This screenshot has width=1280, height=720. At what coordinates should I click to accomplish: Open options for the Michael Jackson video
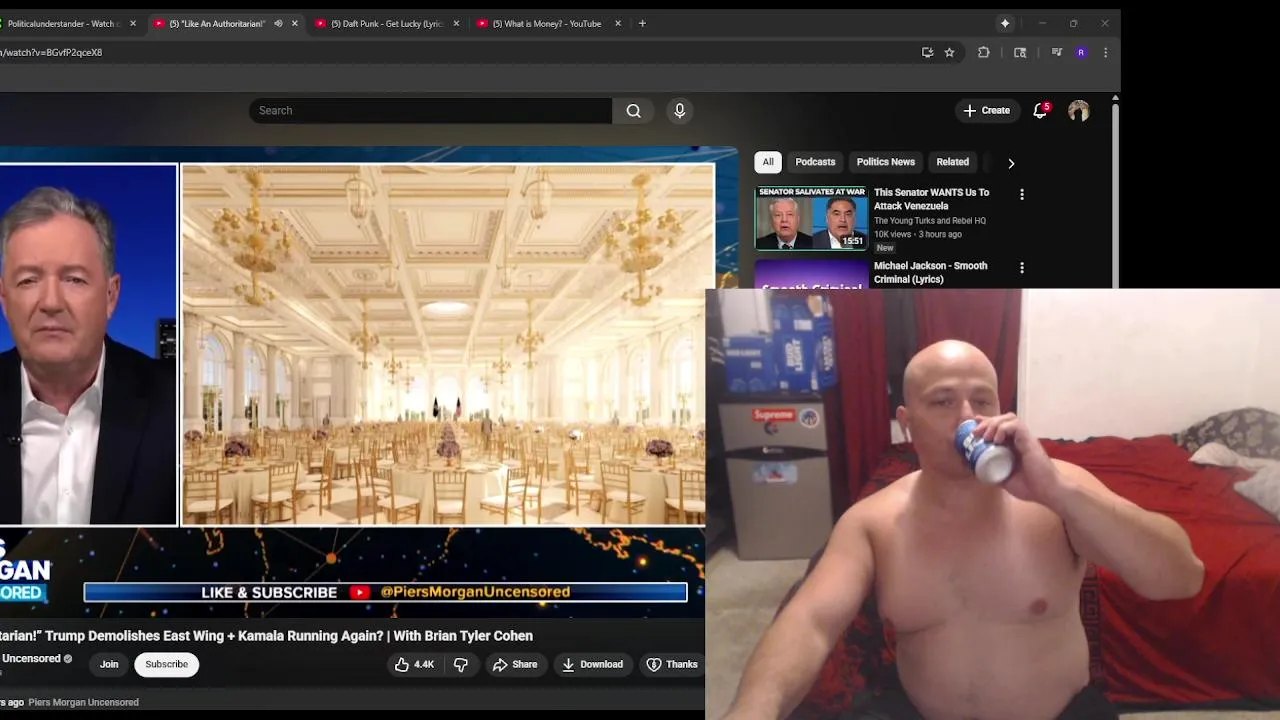point(1021,268)
